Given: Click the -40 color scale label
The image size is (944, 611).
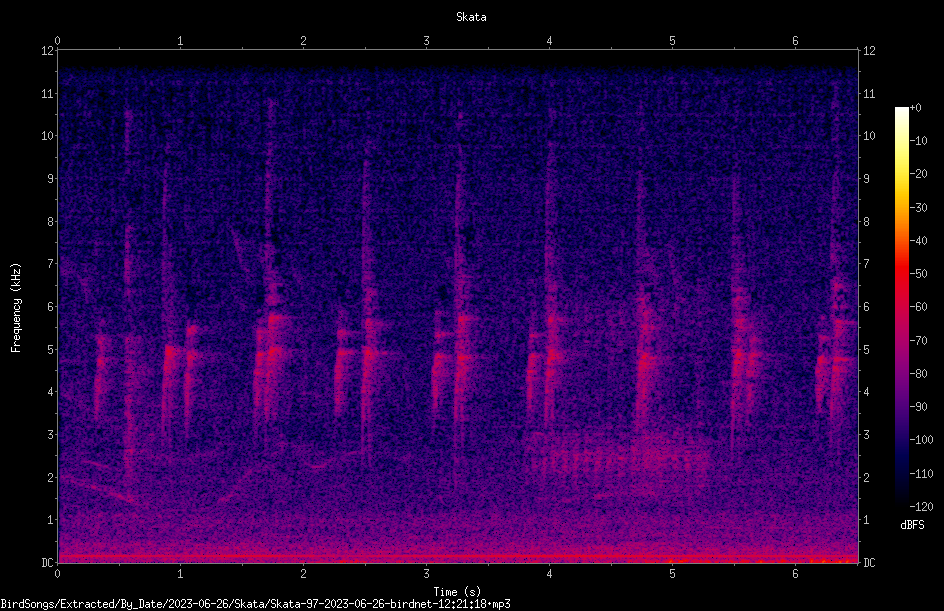Looking at the screenshot, I should click(919, 241).
